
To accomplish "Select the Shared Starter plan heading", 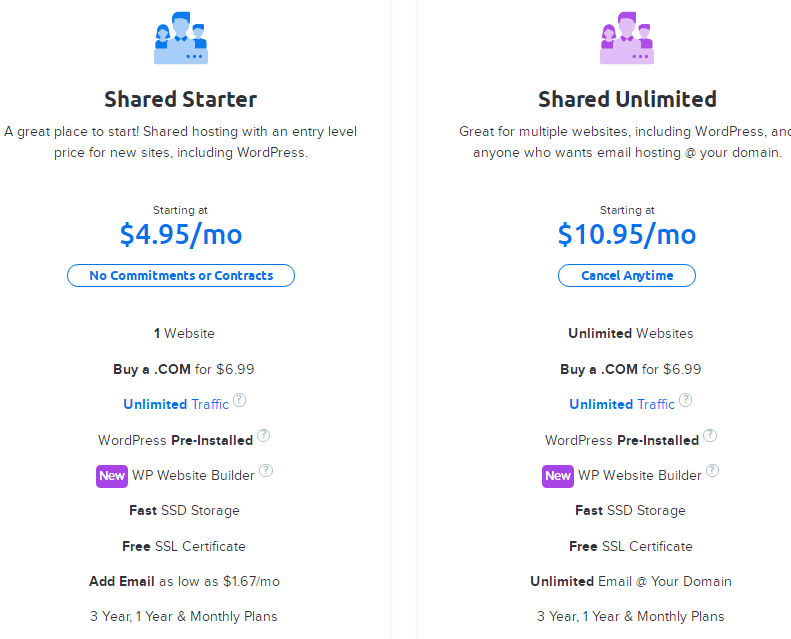I will point(181,99).
